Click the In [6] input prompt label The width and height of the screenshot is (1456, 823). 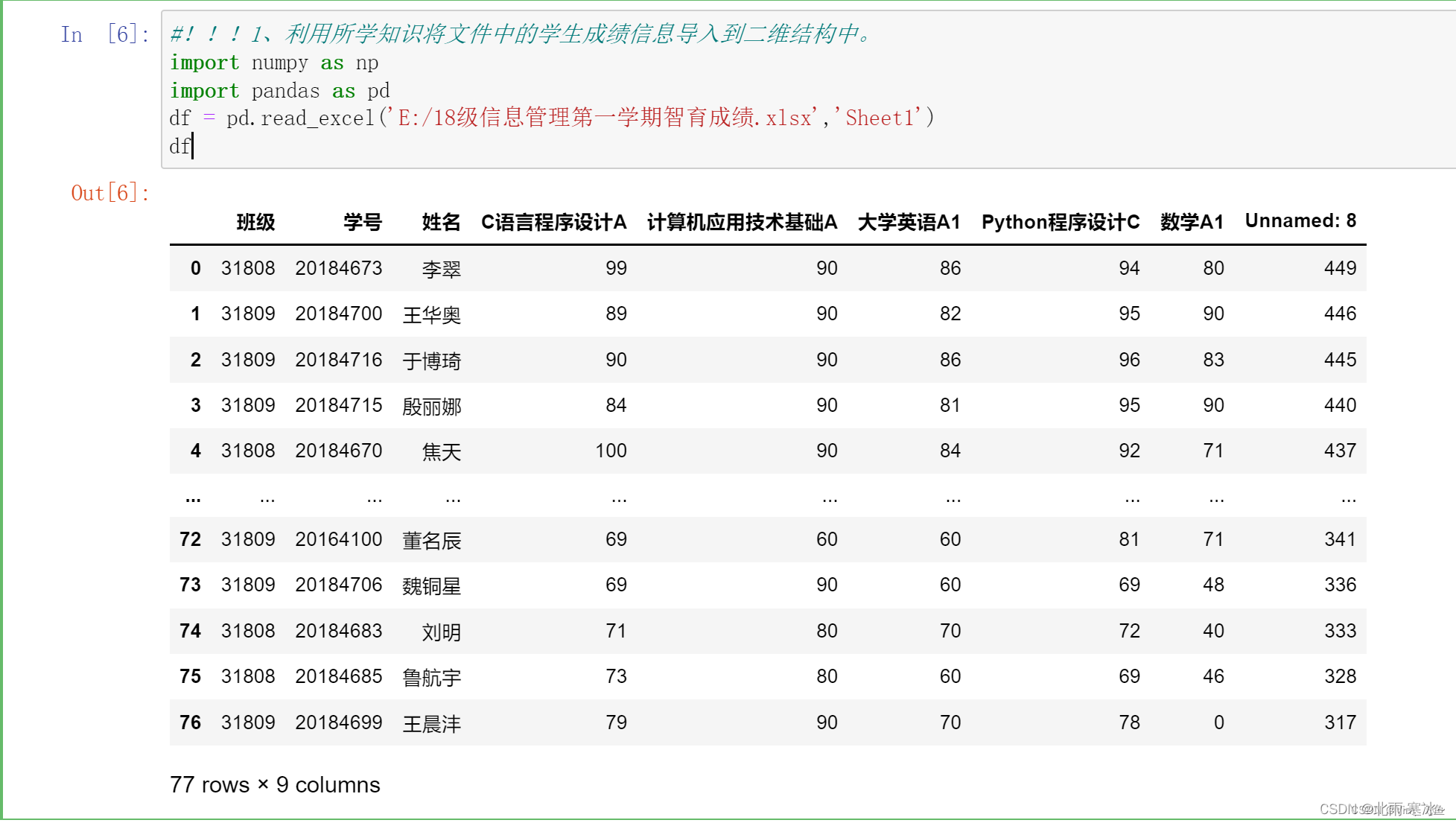tap(104, 34)
